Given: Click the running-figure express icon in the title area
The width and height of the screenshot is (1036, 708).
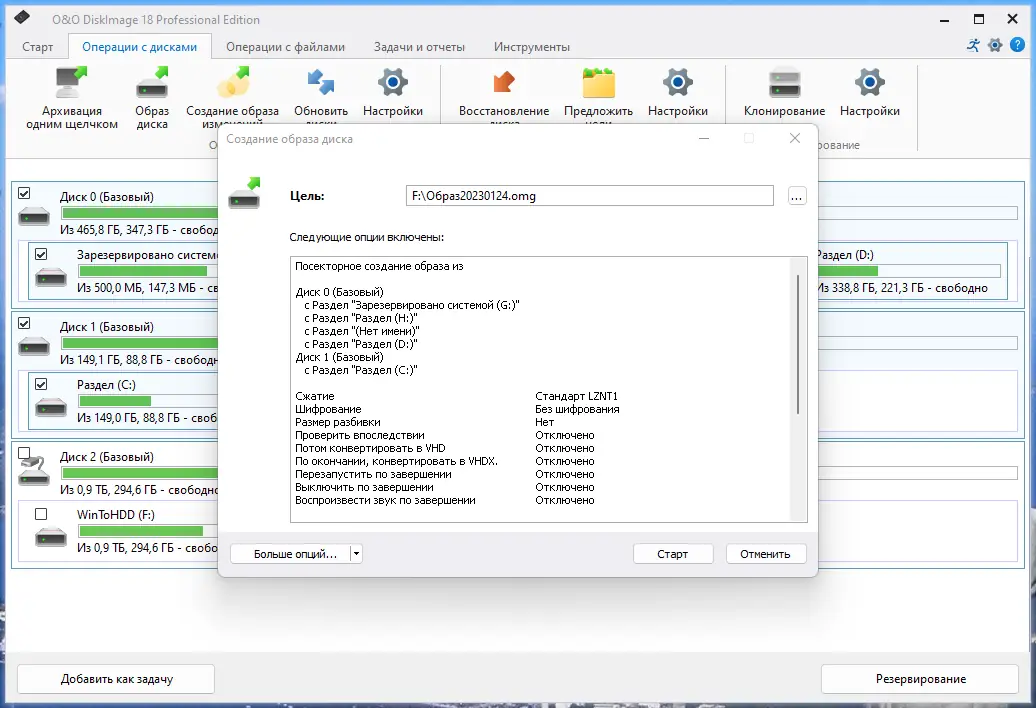Looking at the screenshot, I should click(973, 46).
